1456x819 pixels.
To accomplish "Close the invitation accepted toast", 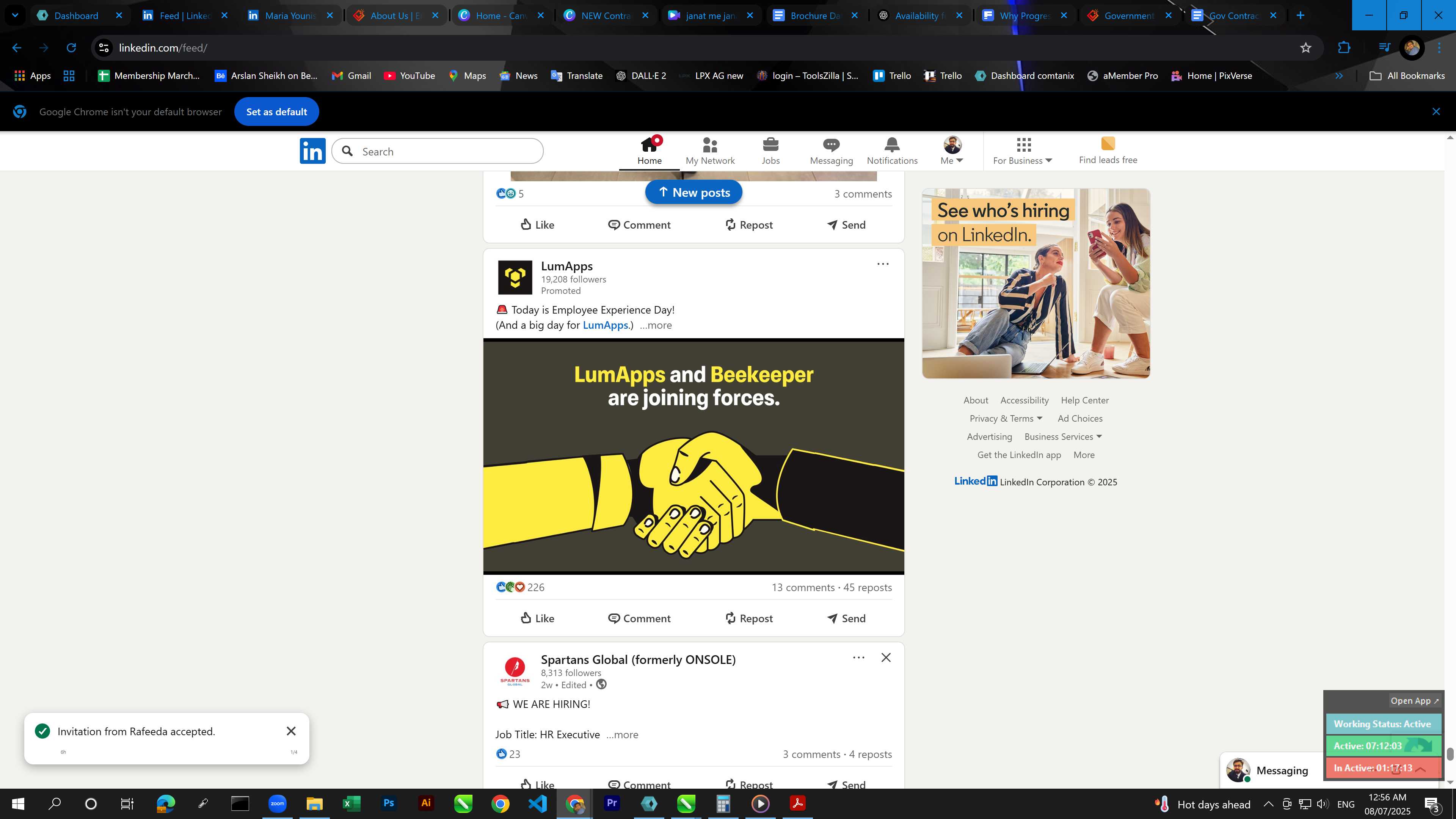I will pos(291,731).
